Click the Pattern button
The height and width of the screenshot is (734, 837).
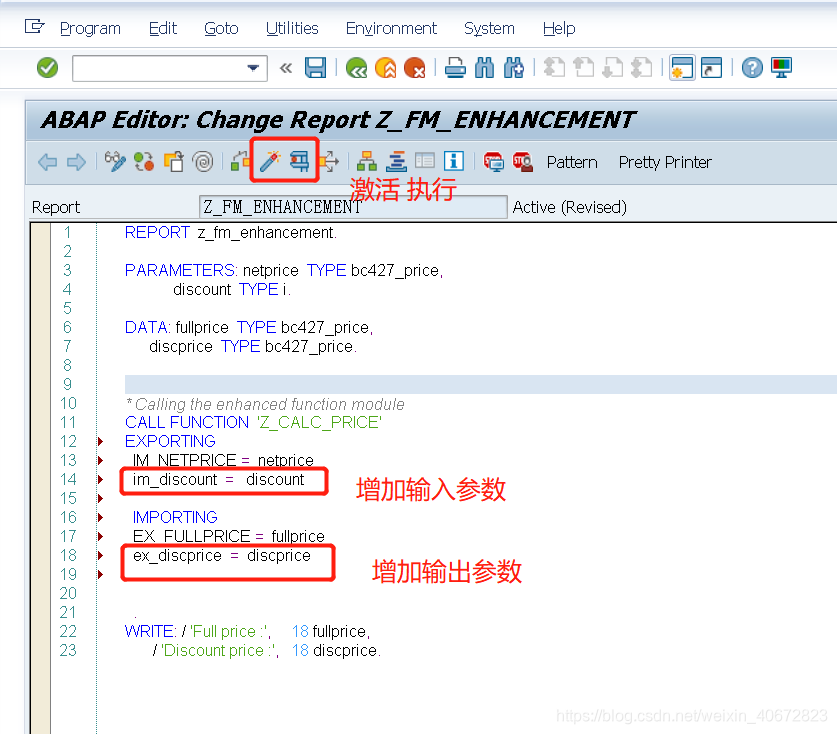coord(572,162)
